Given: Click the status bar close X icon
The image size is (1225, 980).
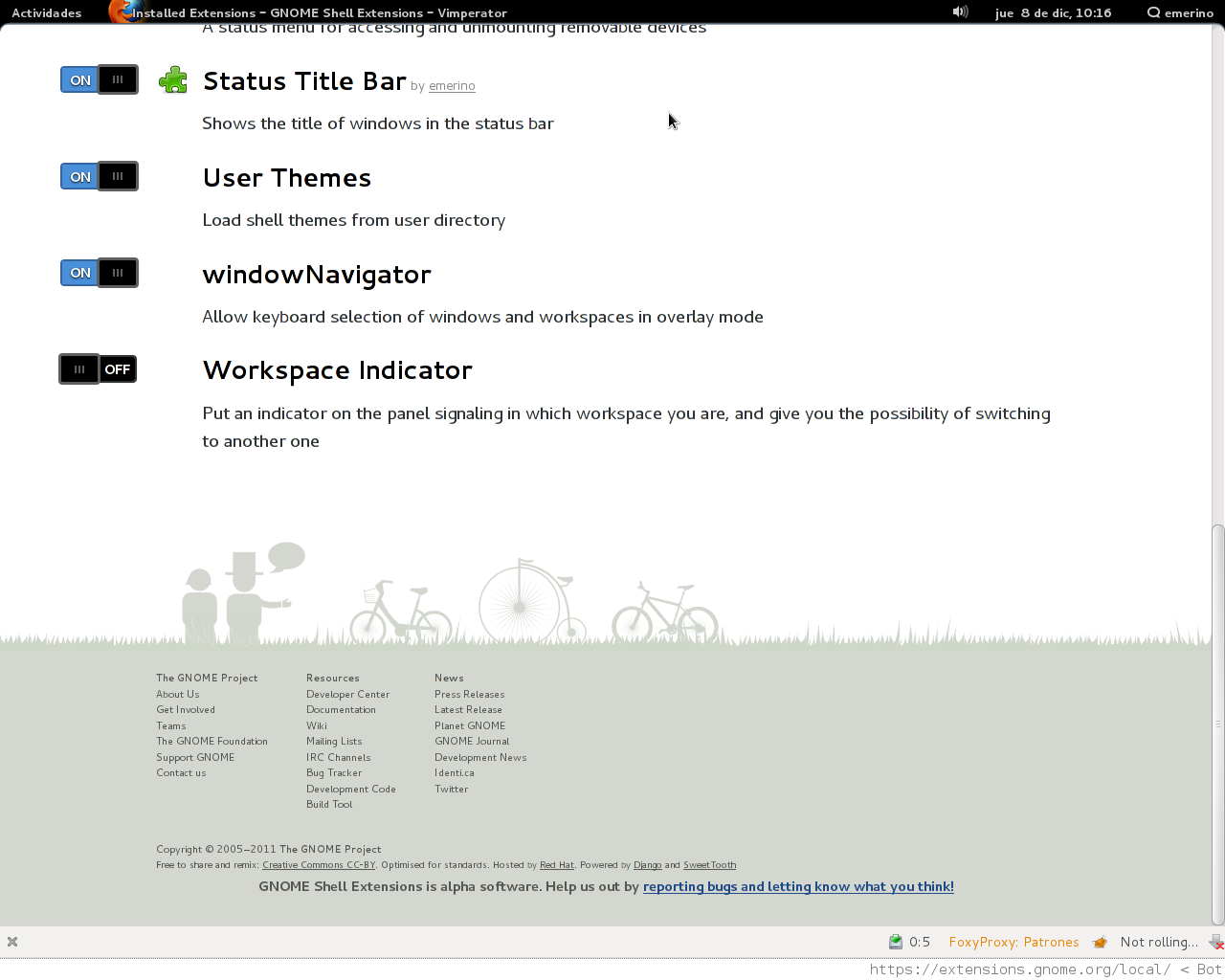Looking at the screenshot, I should (12, 942).
